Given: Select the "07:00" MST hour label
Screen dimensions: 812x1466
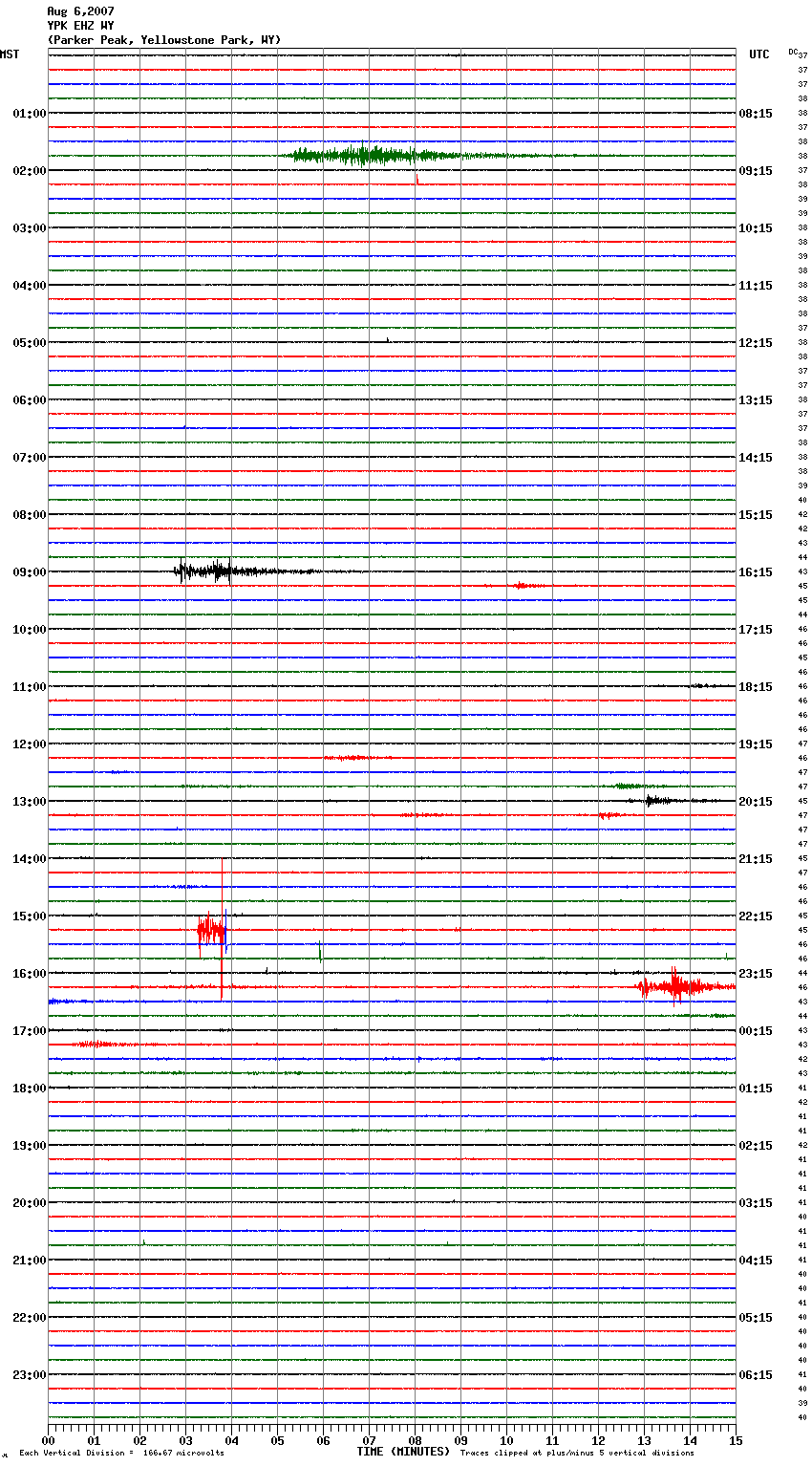Looking at the screenshot, I should click(x=30, y=458).
